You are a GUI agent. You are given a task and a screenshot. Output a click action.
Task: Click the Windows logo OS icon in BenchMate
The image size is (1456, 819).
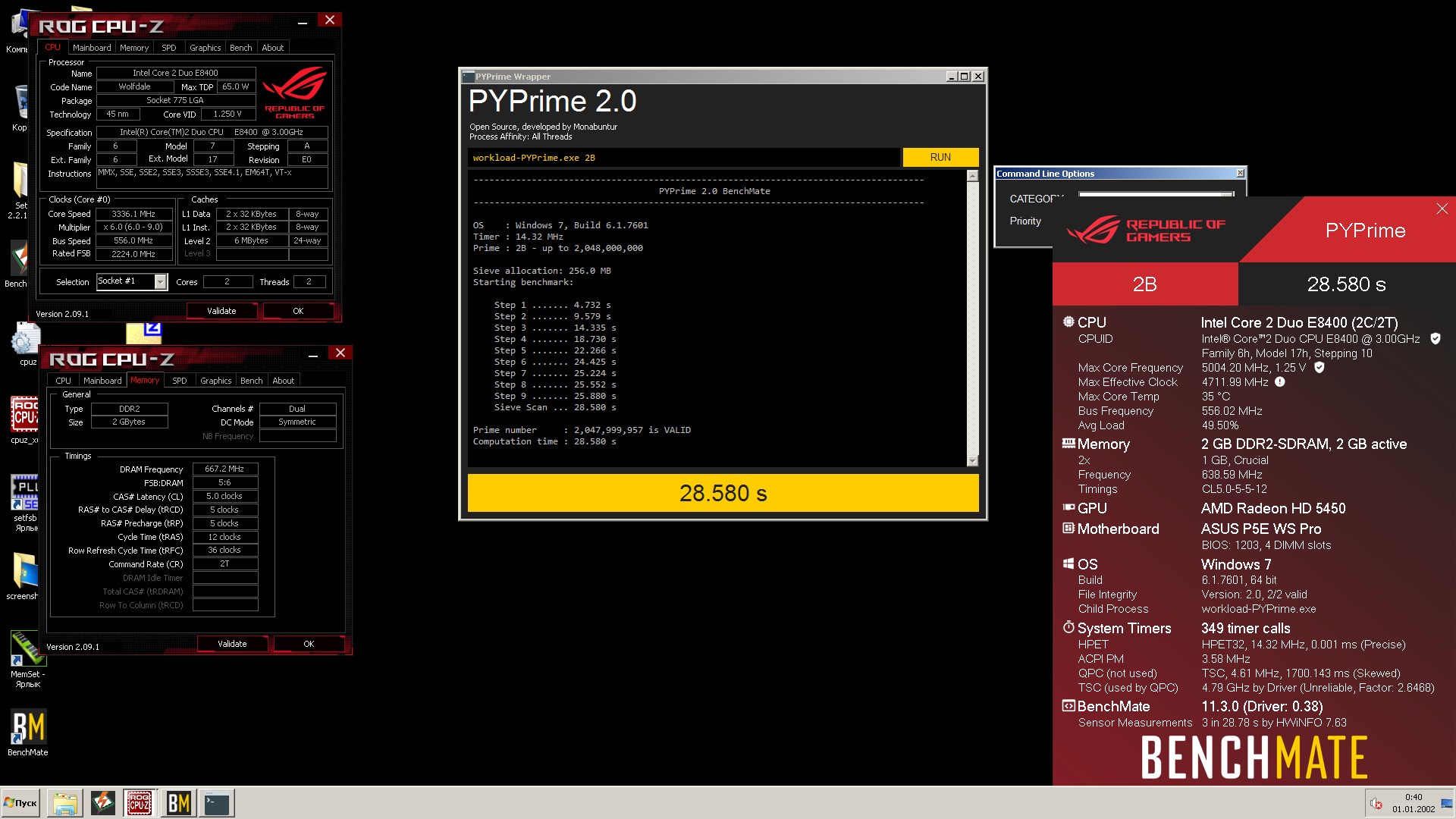pyautogui.click(x=1068, y=563)
